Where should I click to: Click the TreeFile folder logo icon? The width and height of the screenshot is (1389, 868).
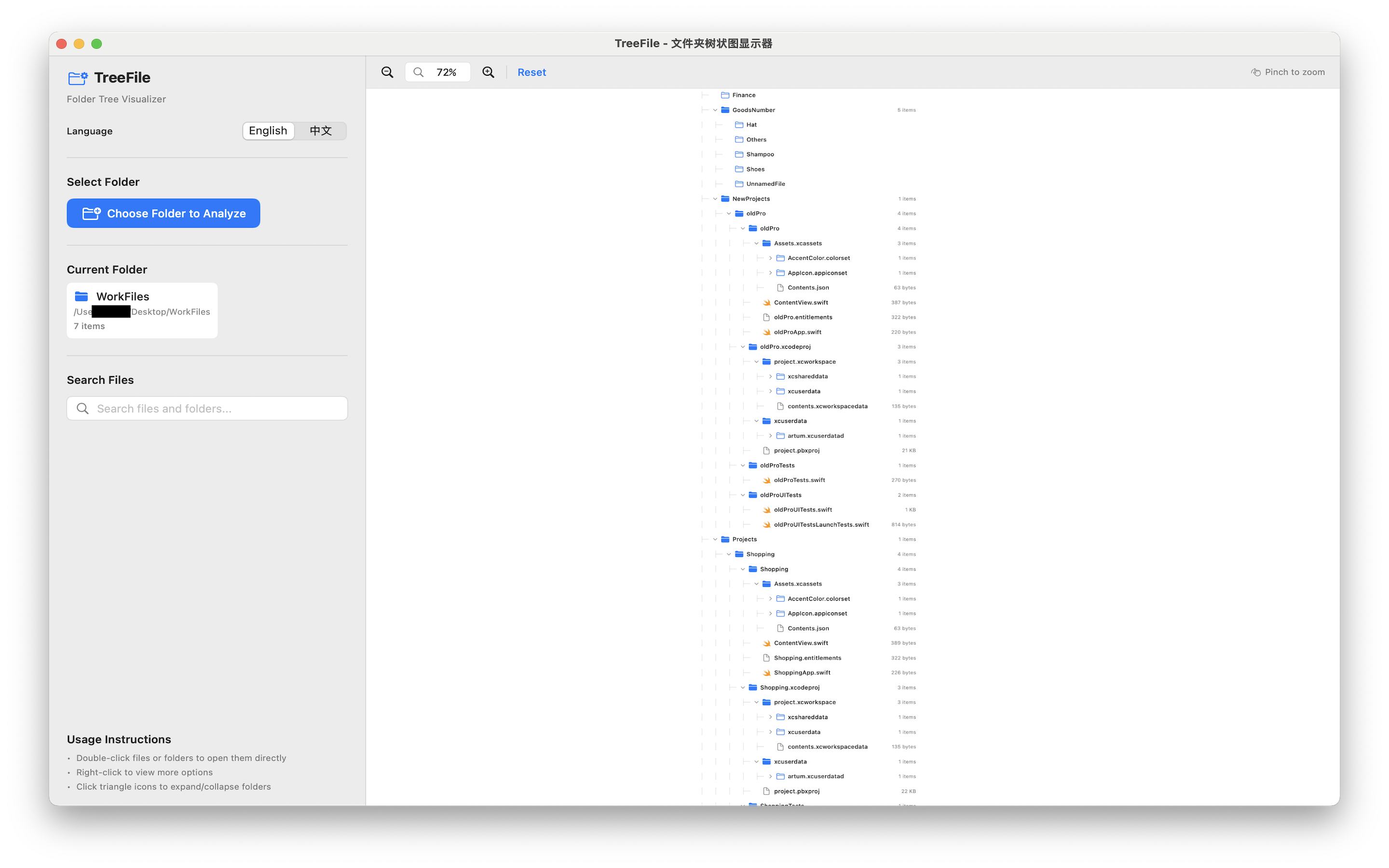(78, 77)
